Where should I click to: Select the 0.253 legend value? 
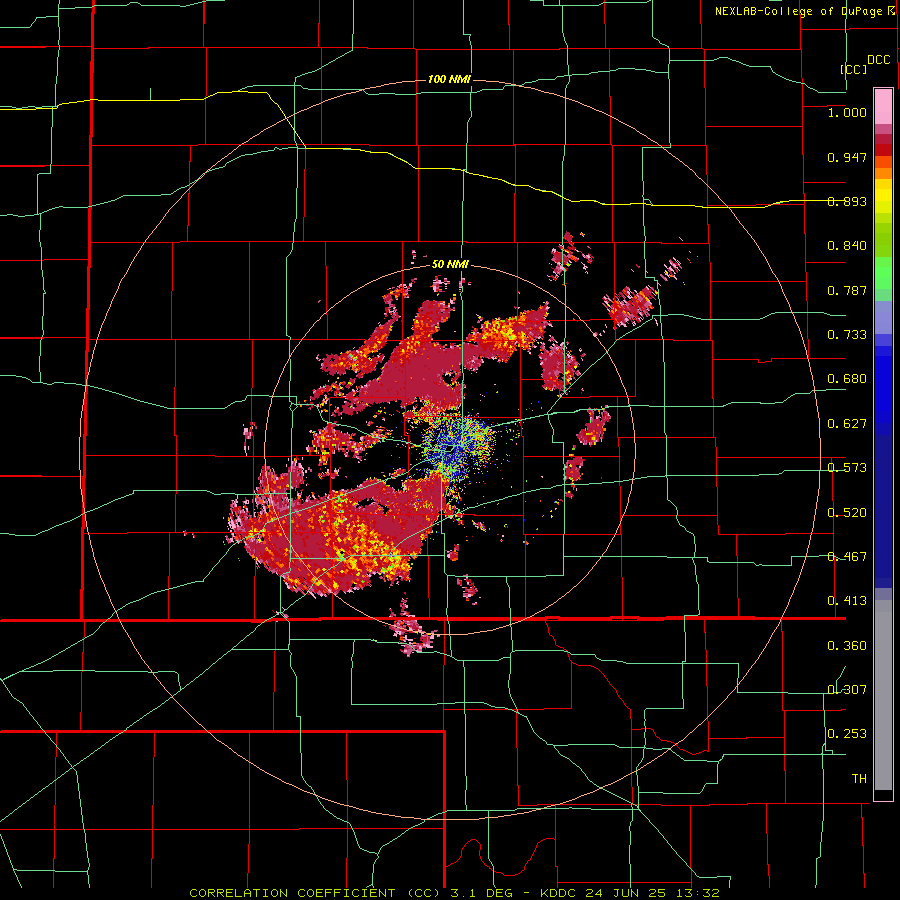coord(847,734)
